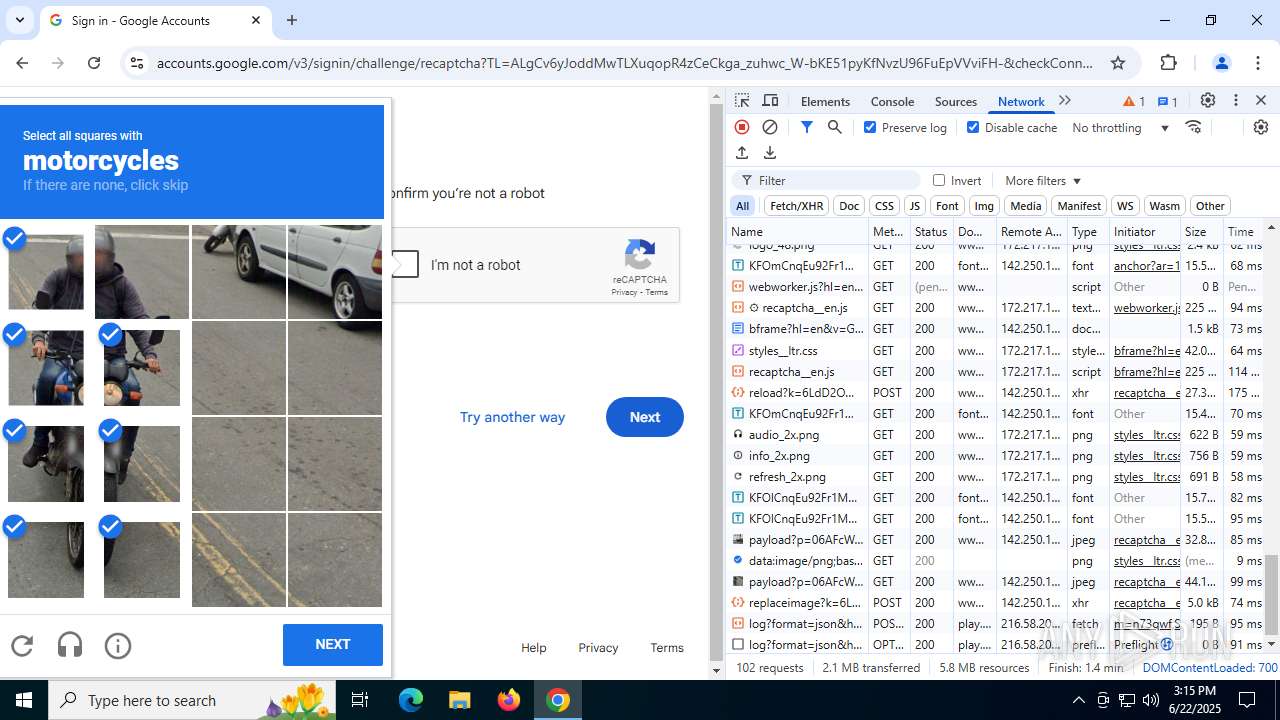
Task: Show more DevTools tabs chevron
Action: coord(1065,101)
